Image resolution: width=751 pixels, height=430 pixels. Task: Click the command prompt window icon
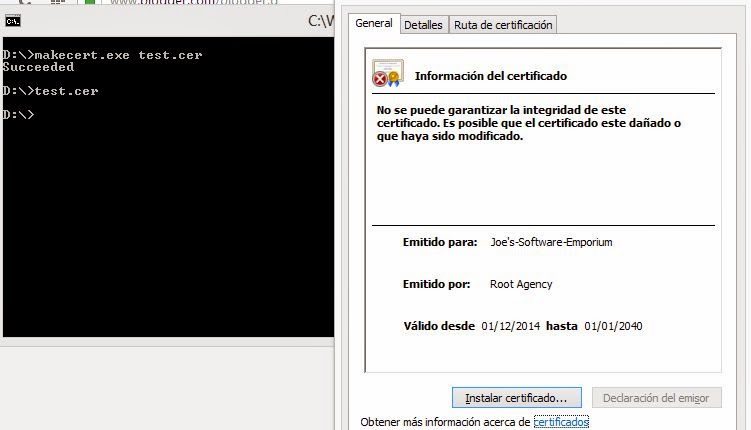tap(13, 21)
